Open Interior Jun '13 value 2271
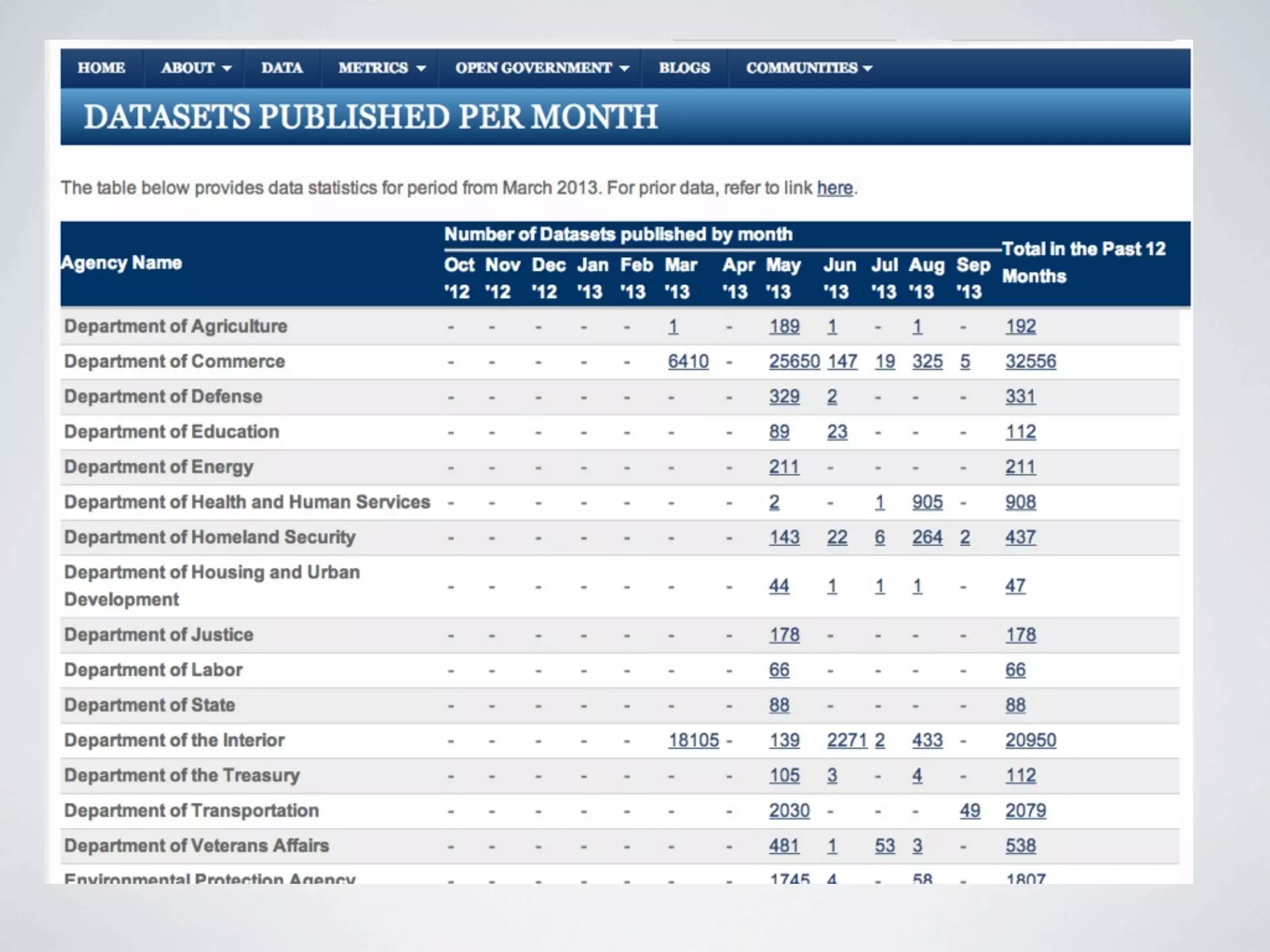This screenshot has width=1270, height=952. (x=846, y=740)
